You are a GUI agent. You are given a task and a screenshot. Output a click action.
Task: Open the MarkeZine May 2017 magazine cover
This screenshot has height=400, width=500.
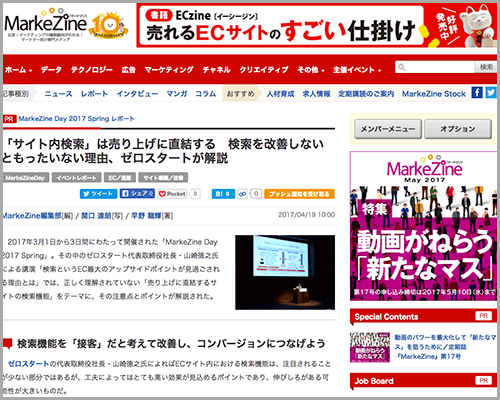[423, 226]
